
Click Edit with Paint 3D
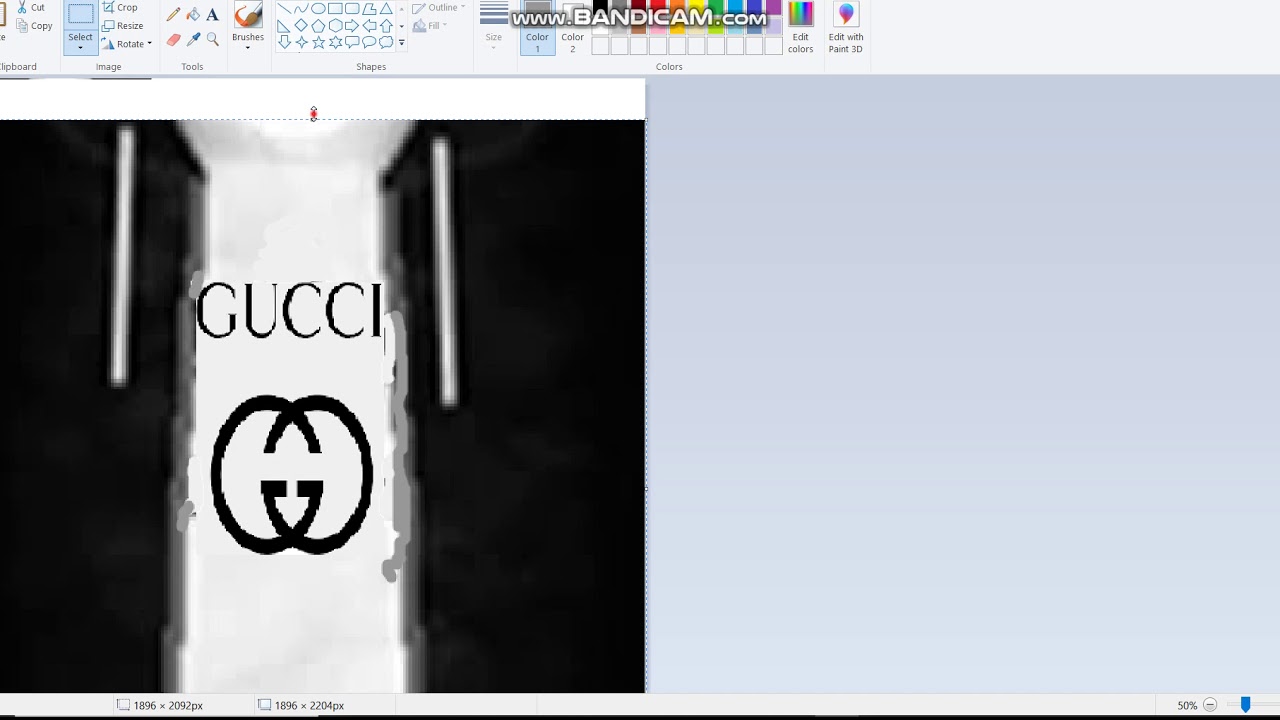pyautogui.click(x=846, y=27)
